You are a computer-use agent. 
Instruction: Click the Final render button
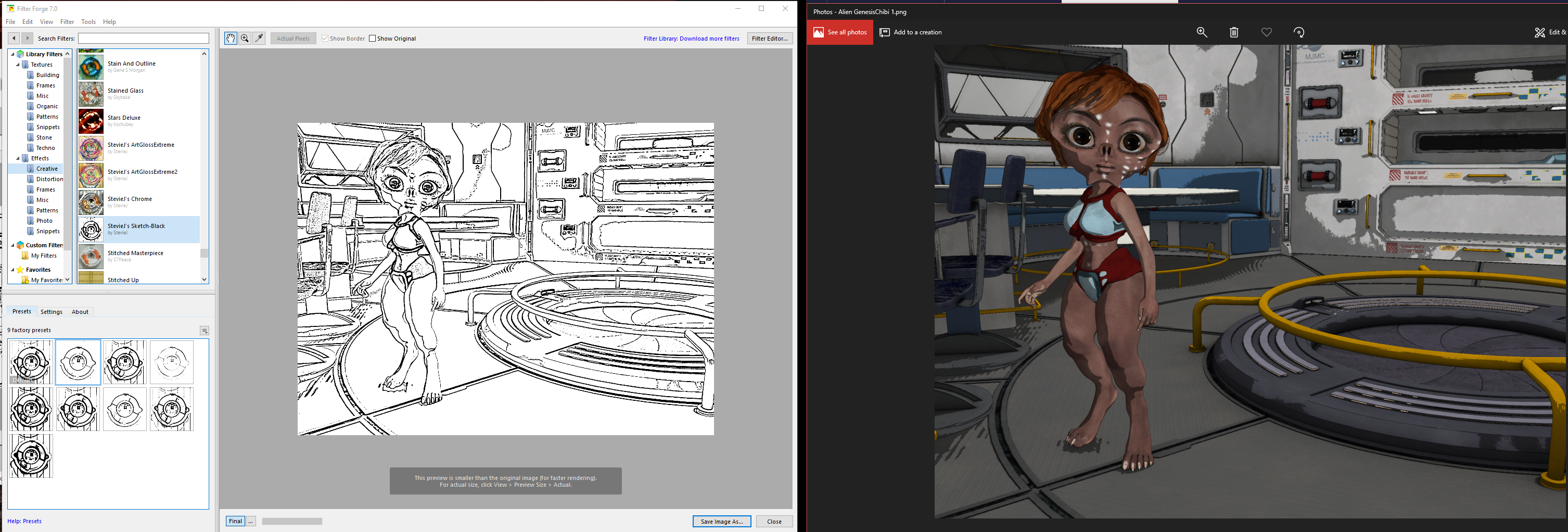tap(236, 521)
